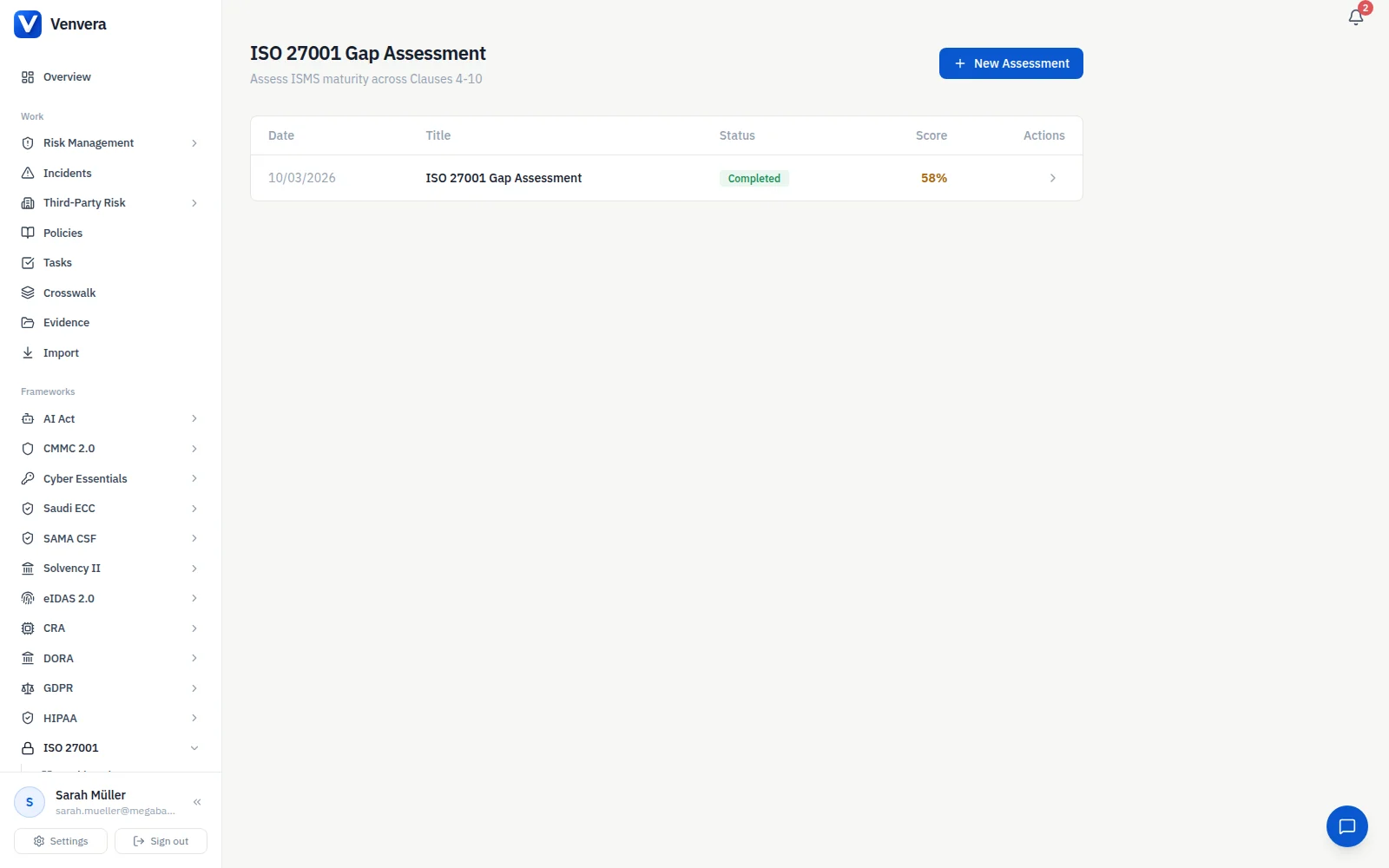
Task: Click the Sarah Müller avatar
Action: click(30, 802)
